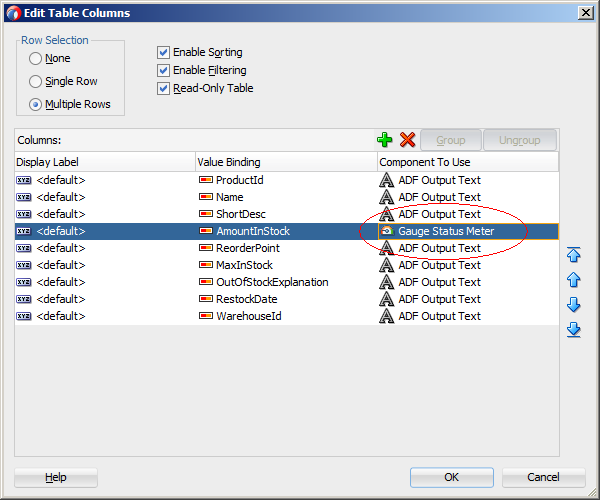Click the output text A icon in ProductId row
Viewport: 600px width, 500px height.
pyautogui.click(x=386, y=180)
